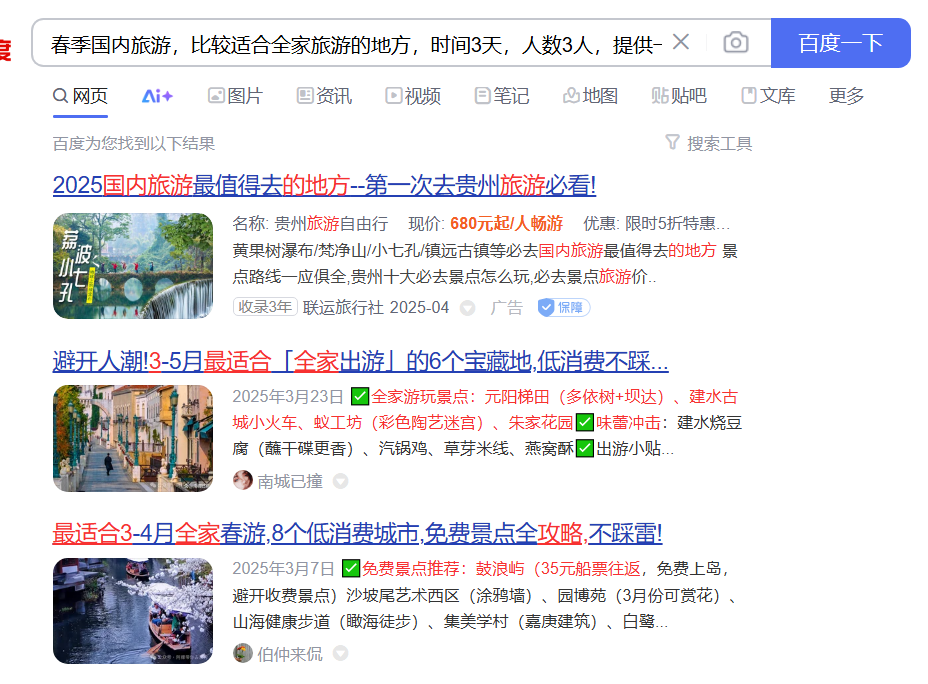Open result 避开人潮!3-5月最适合全家出游
This screenshot has height=684, width=928.
pos(360,361)
